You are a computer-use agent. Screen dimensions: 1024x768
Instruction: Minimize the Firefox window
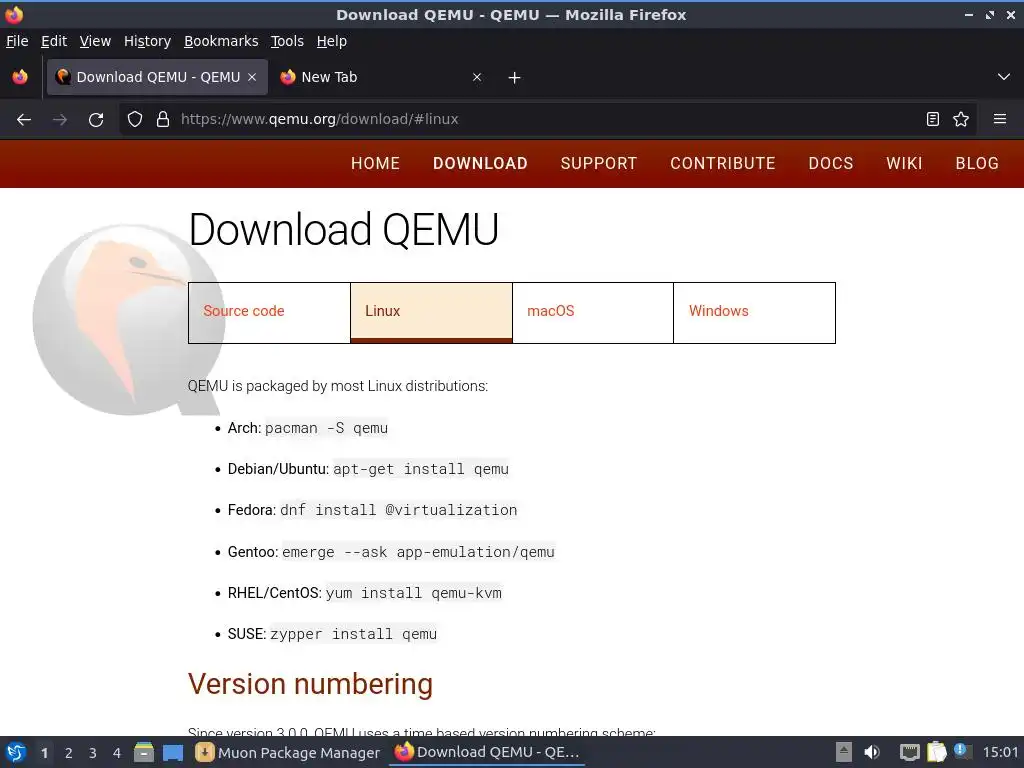[969, 14]
